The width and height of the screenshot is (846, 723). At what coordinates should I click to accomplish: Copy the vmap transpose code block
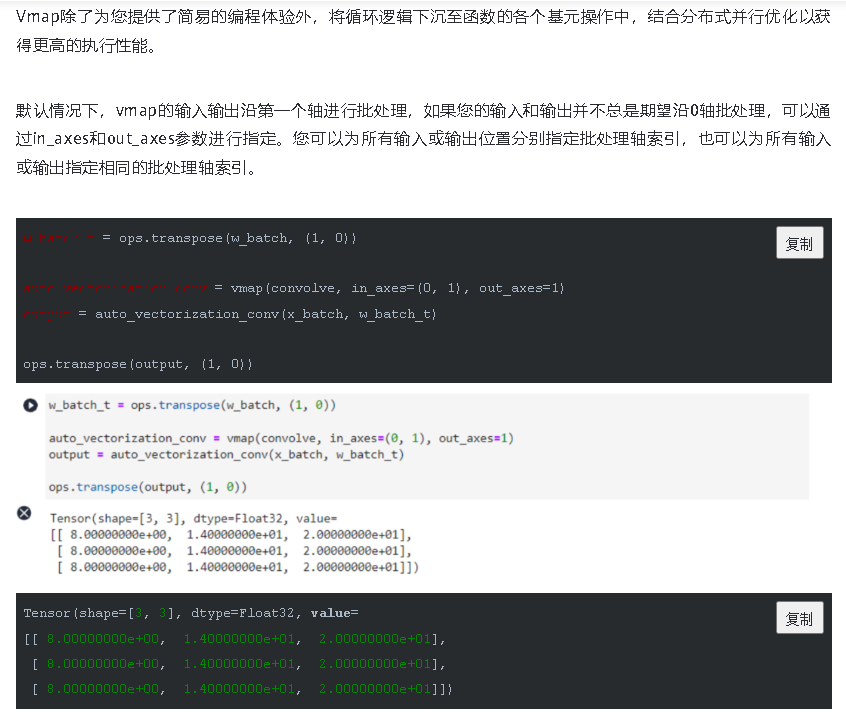click(799, 243)
